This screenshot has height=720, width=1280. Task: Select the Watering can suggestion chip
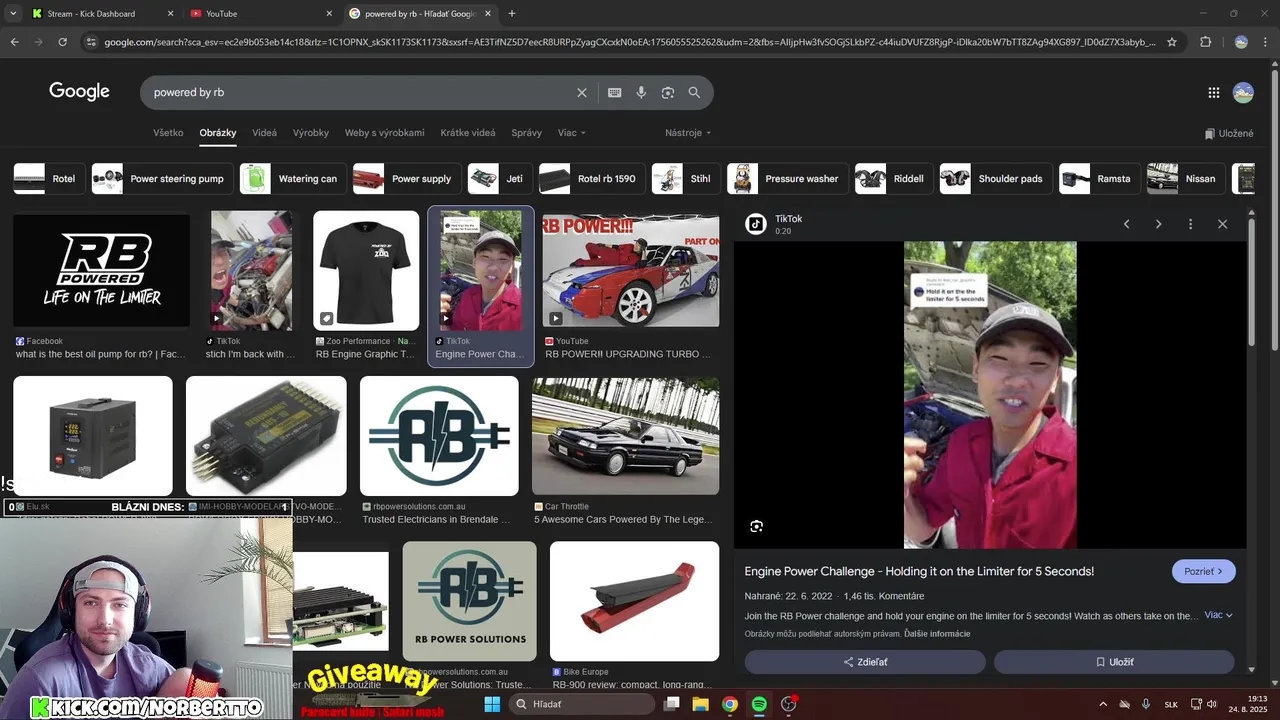(x=293, y=179)
